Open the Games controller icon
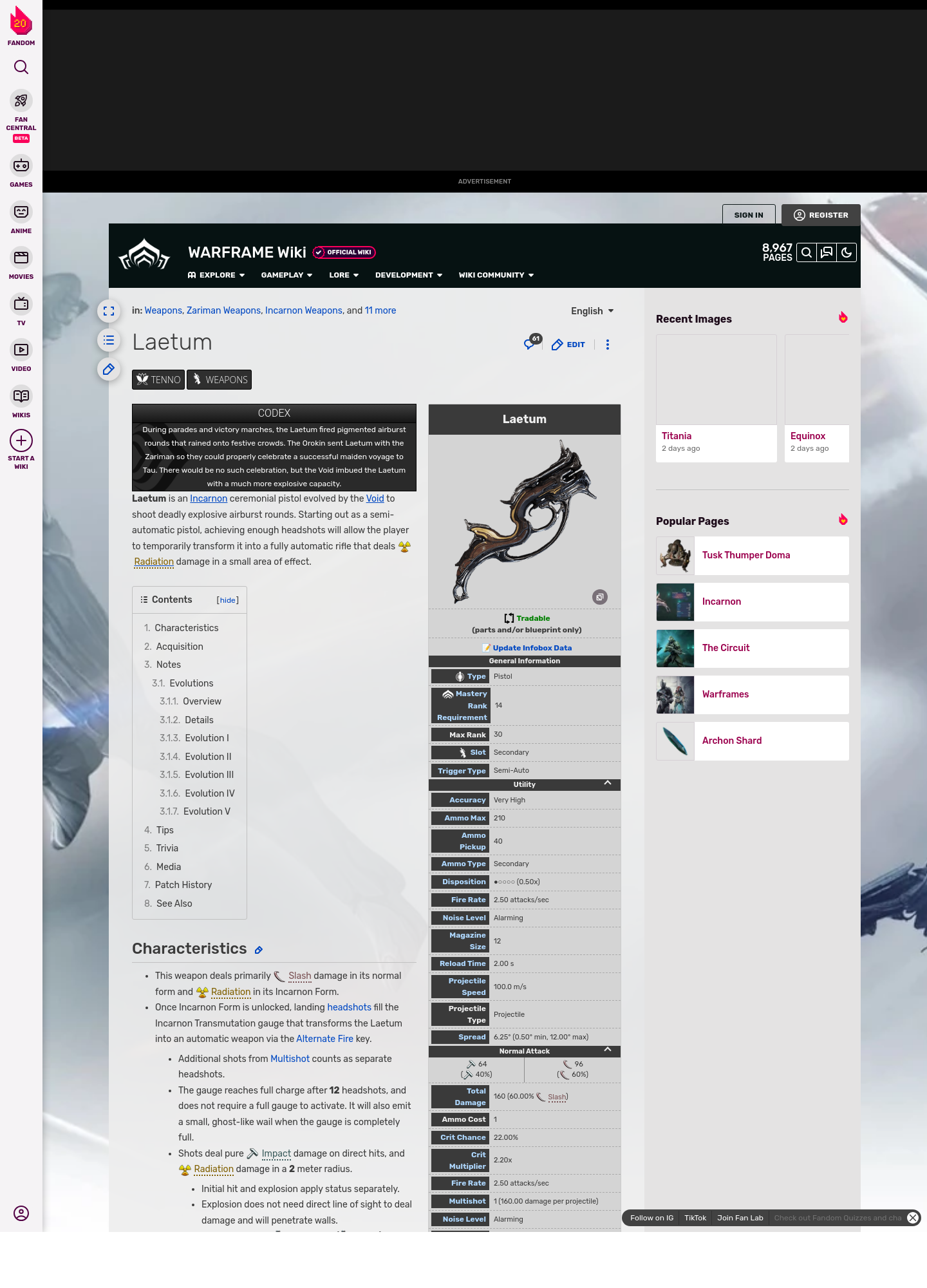Image resolution: width=927 pixels, height=1288 pixels. tap(21, 166)
